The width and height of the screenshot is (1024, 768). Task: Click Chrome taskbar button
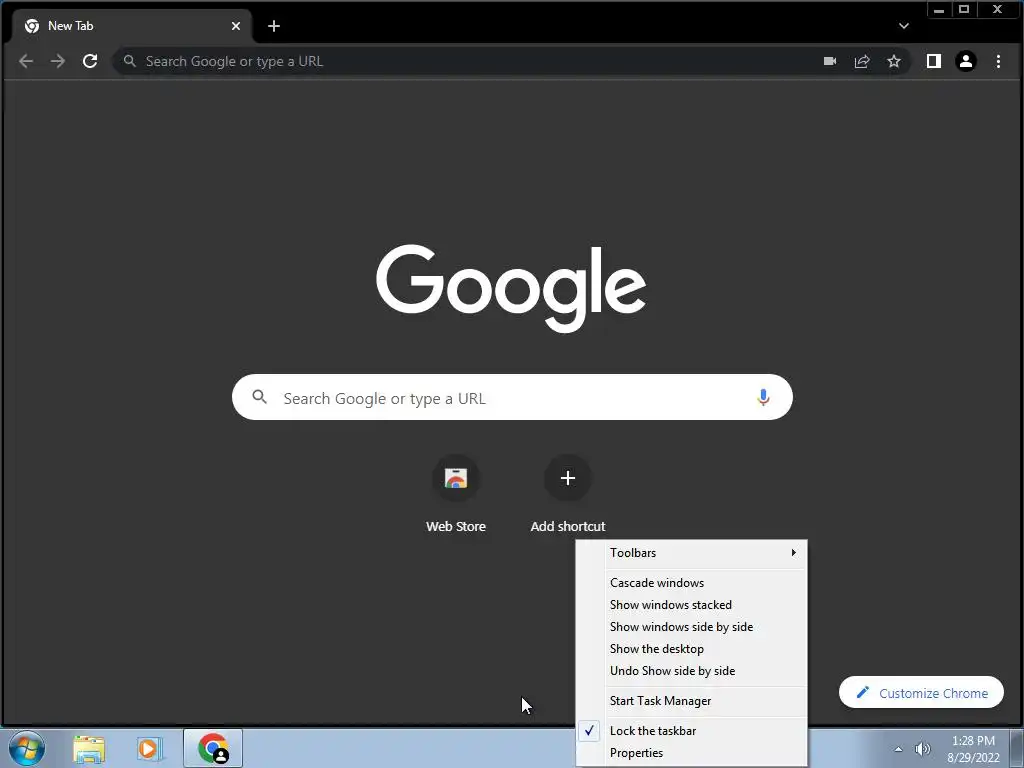click(x=213, y=748)
